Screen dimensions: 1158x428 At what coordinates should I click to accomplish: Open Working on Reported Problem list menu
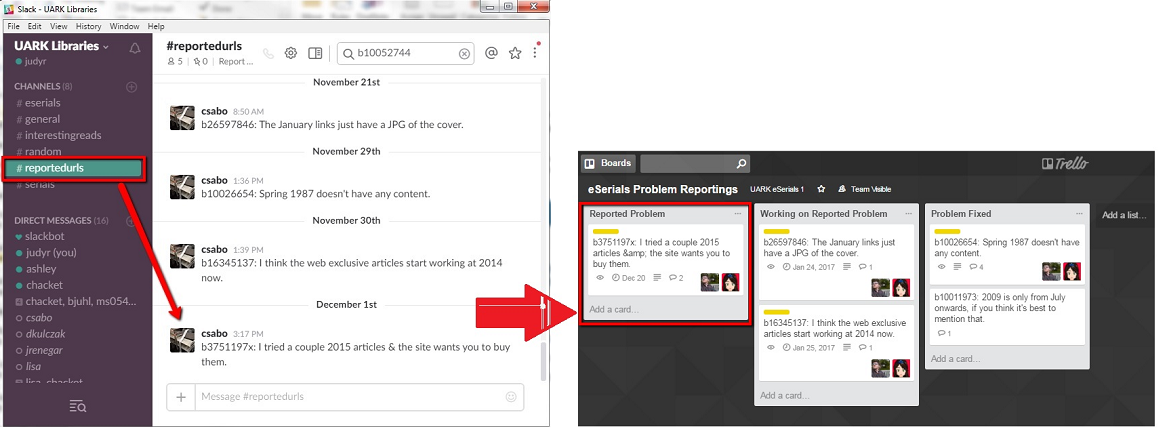pos(908,213)
